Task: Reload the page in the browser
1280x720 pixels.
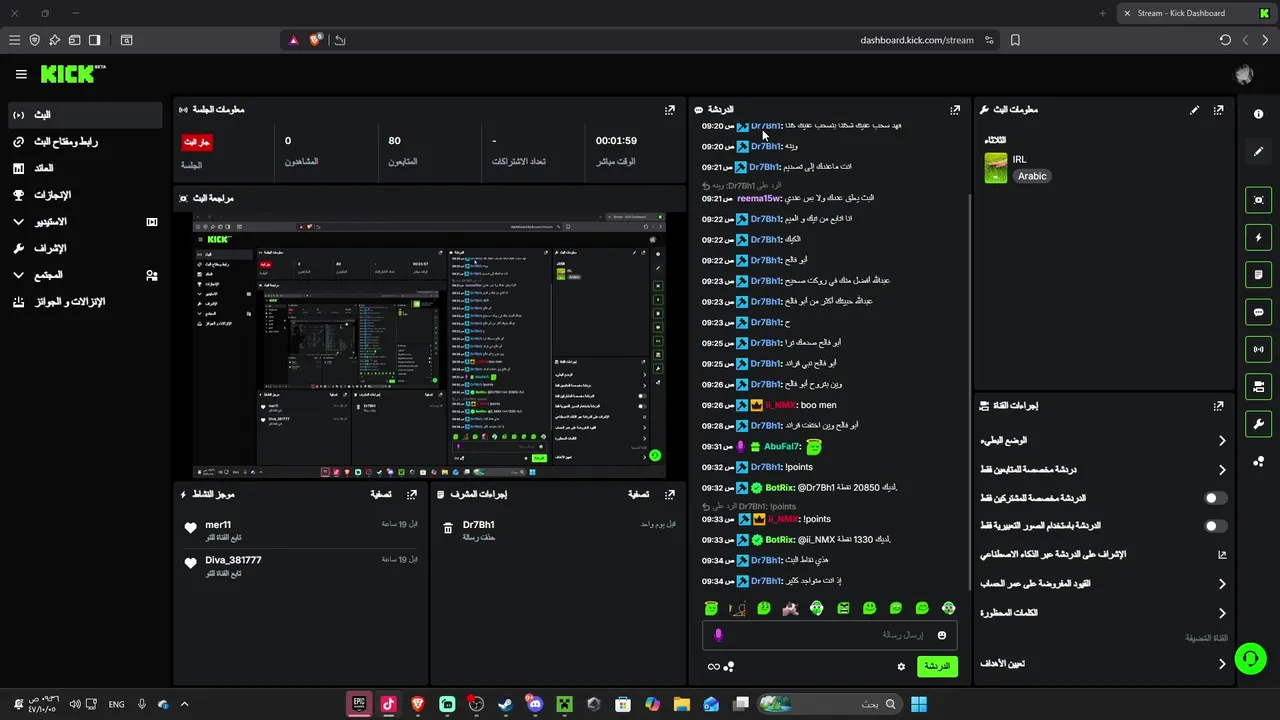Action: click(x=1225, y=40)
